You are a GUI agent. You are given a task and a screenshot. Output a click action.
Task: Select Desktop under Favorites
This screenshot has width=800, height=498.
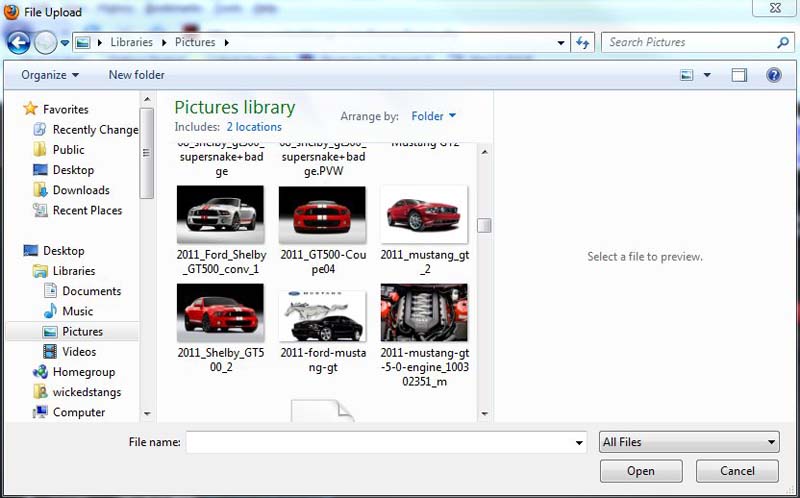63,170
